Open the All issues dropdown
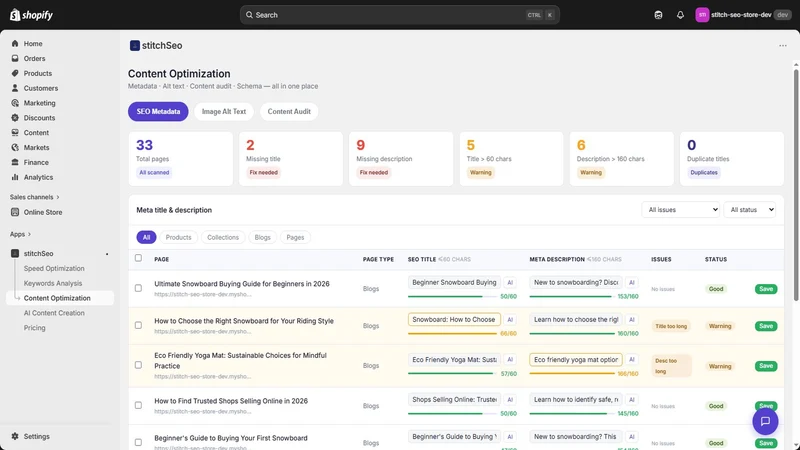Viewport: 800px width, 450px height. pos(681,210)
